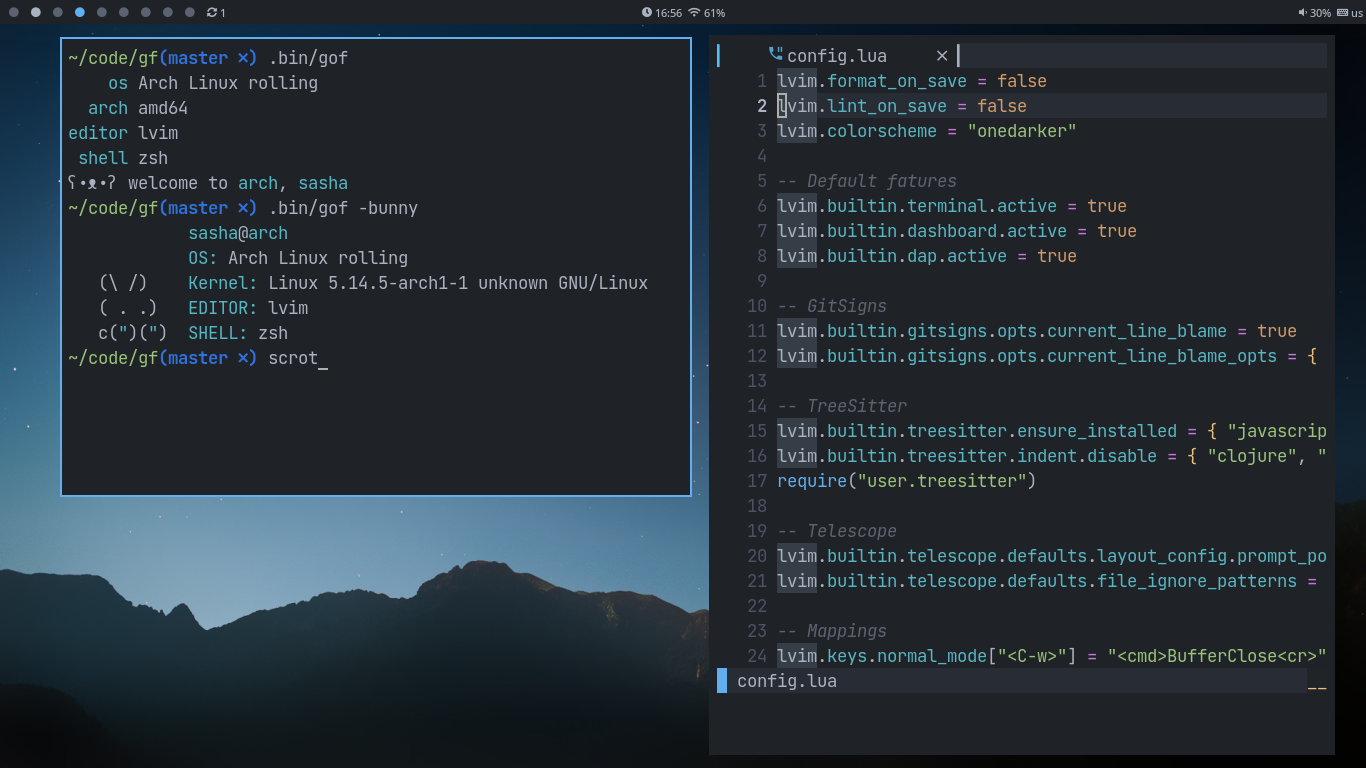
Task: Select the active blue workspace dot
Action: pyautogui.click(x=80, y=13)
